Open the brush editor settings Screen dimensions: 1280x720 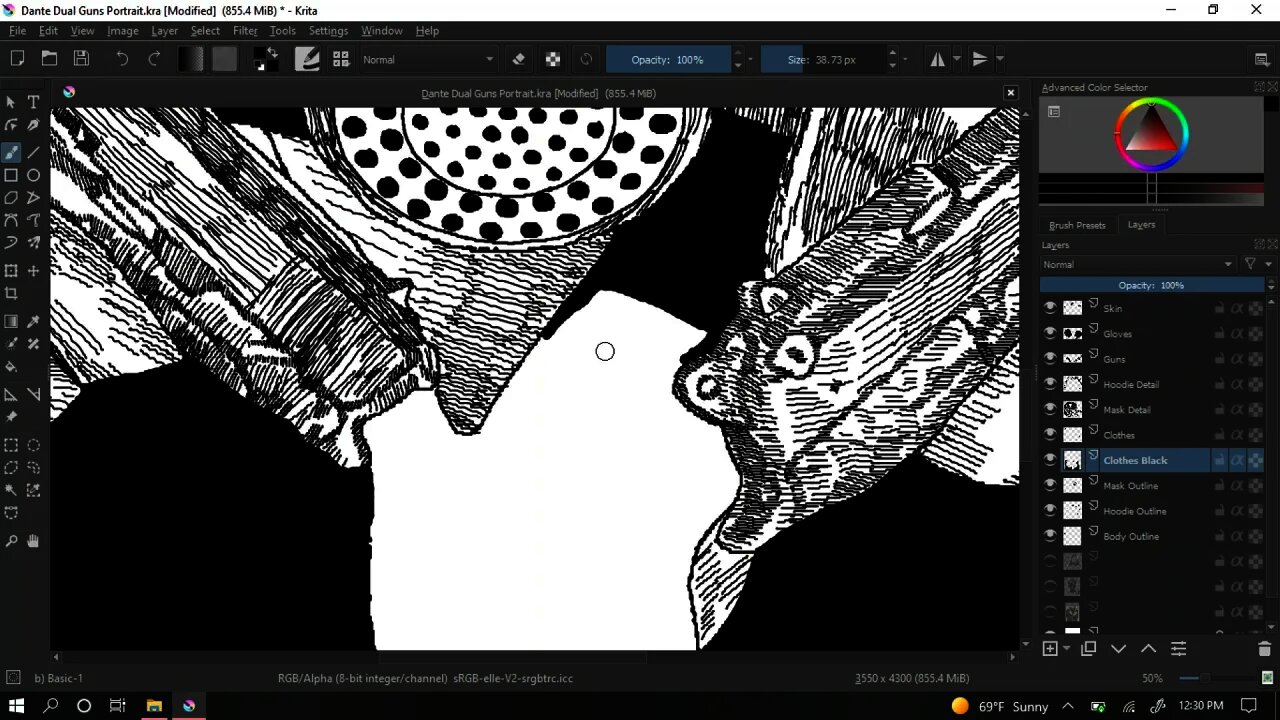[307, 59]
